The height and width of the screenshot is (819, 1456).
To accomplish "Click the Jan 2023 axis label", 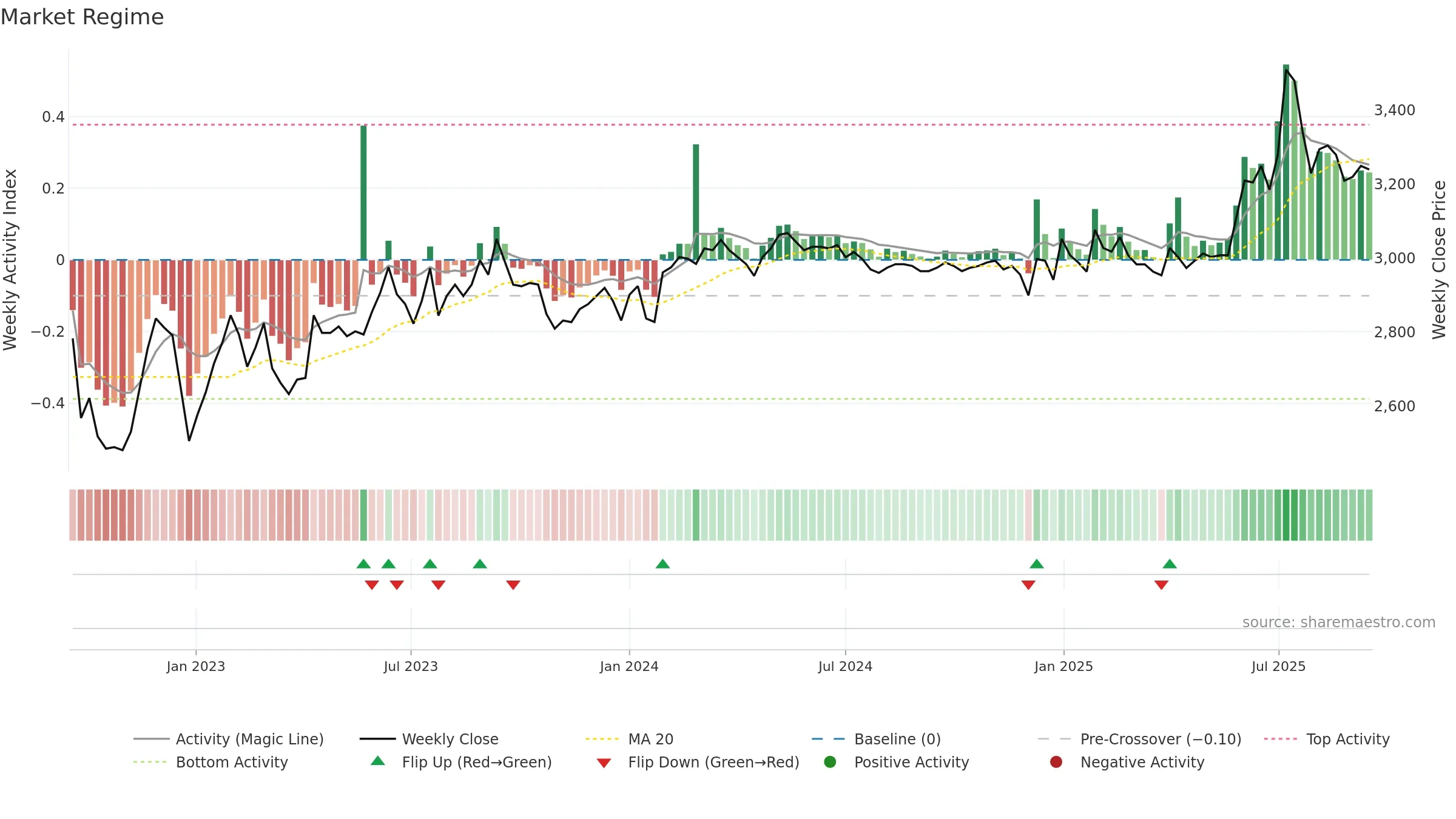I will pyautogui.click(x=196, y=666).
